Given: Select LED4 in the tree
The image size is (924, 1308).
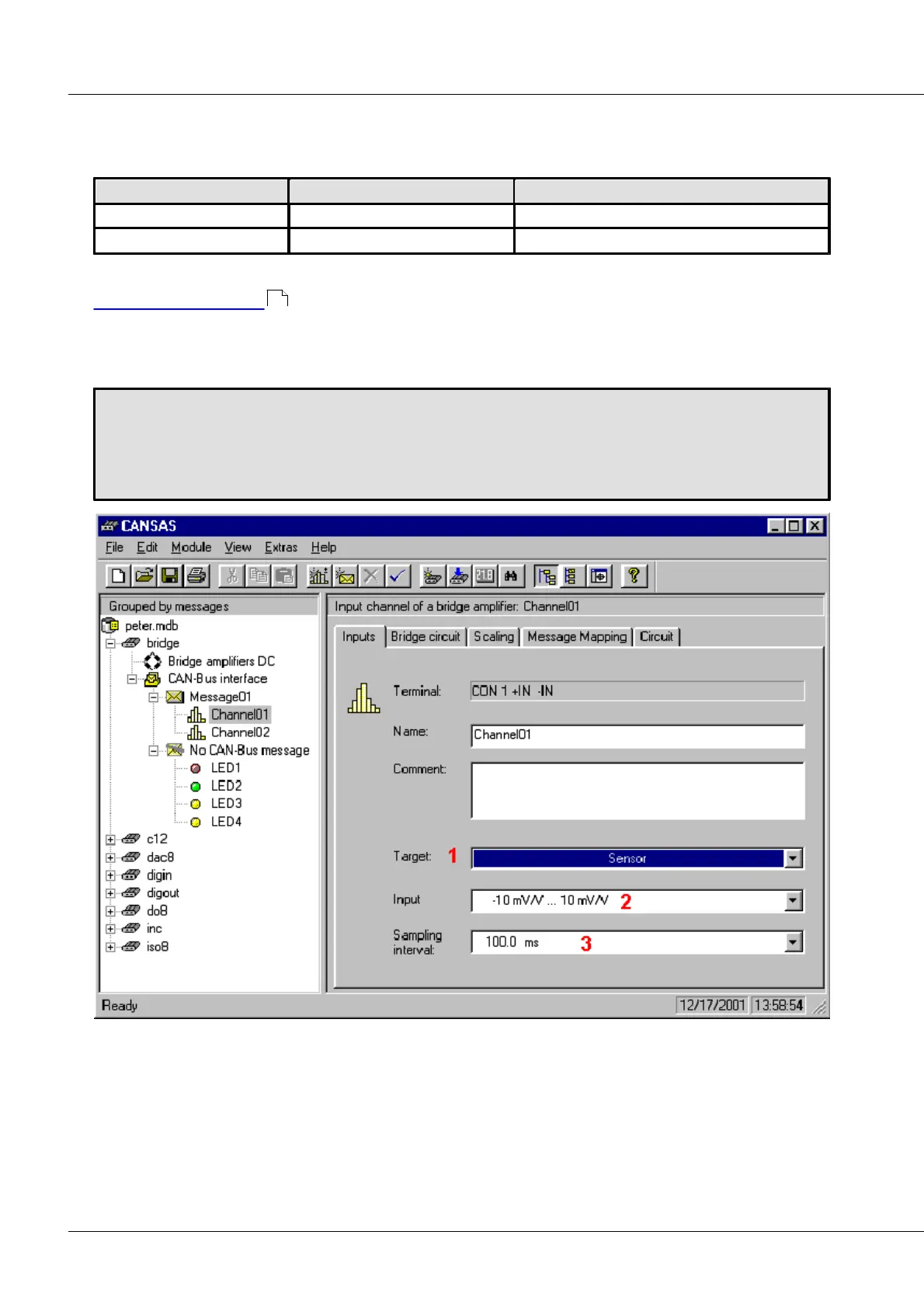Looking at the screenshot, I should click(226, 822).
